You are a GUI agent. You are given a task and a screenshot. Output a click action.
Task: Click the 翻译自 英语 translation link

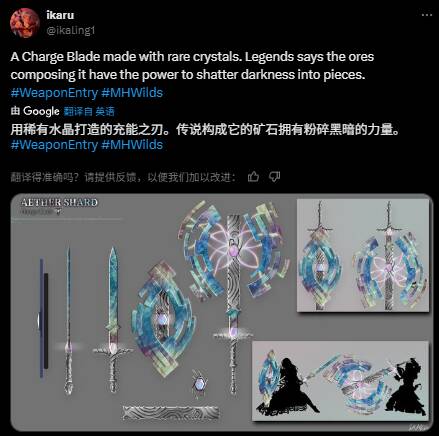(x=89, y=111)
